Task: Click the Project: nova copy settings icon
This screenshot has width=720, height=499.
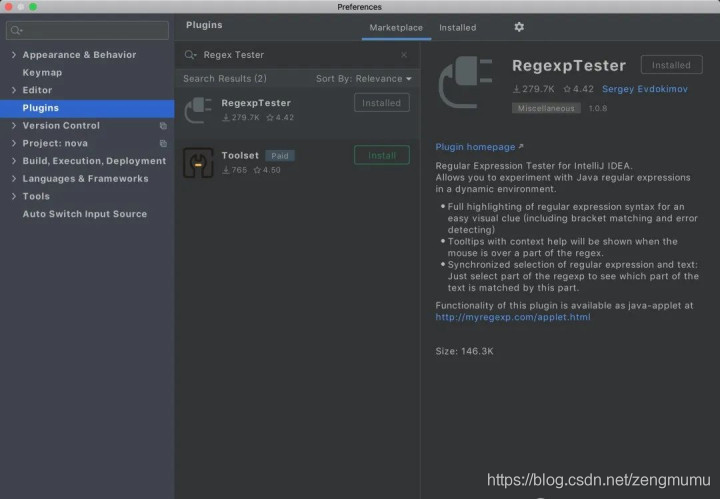Action: [x=163, y=143]
